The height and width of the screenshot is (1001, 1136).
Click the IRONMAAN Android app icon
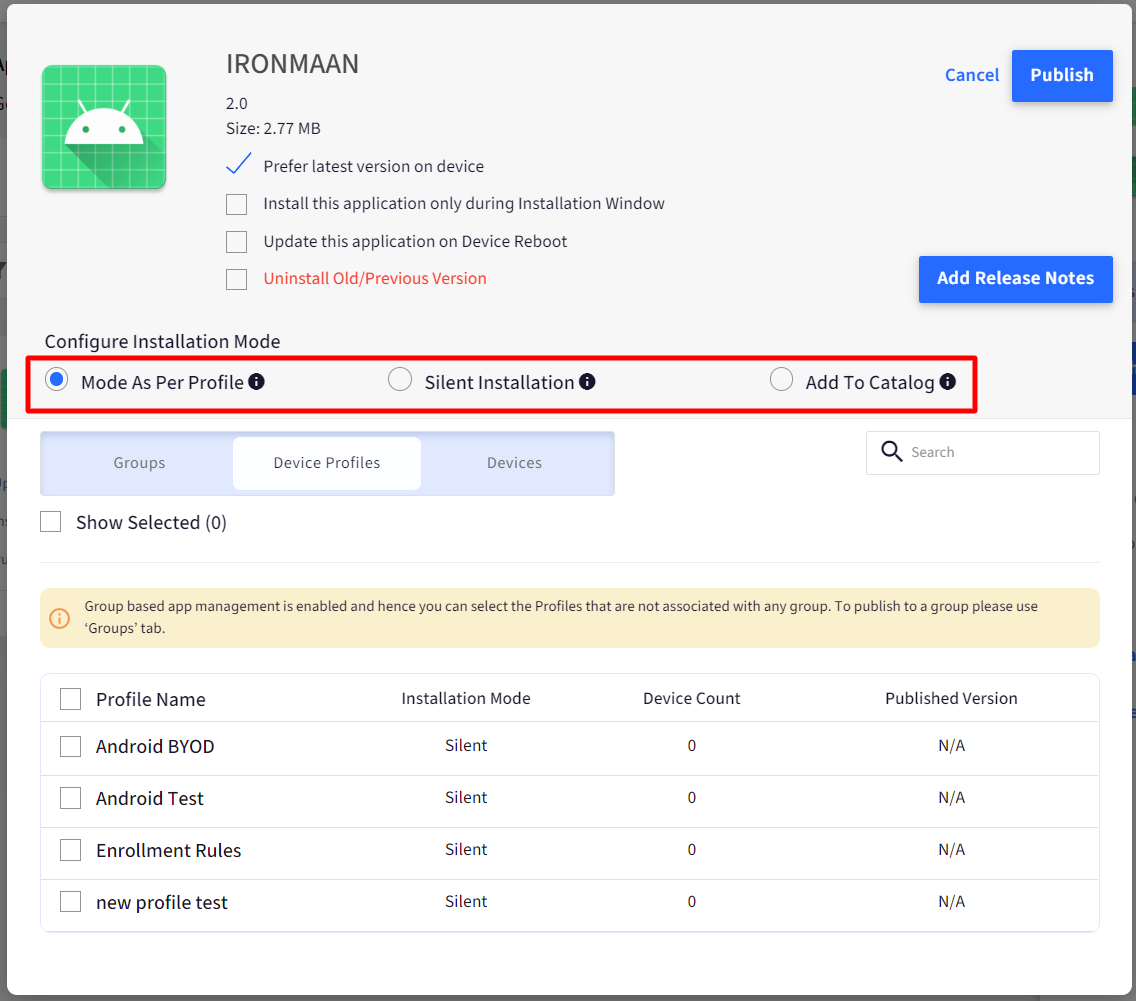click(x=104, y=127)
